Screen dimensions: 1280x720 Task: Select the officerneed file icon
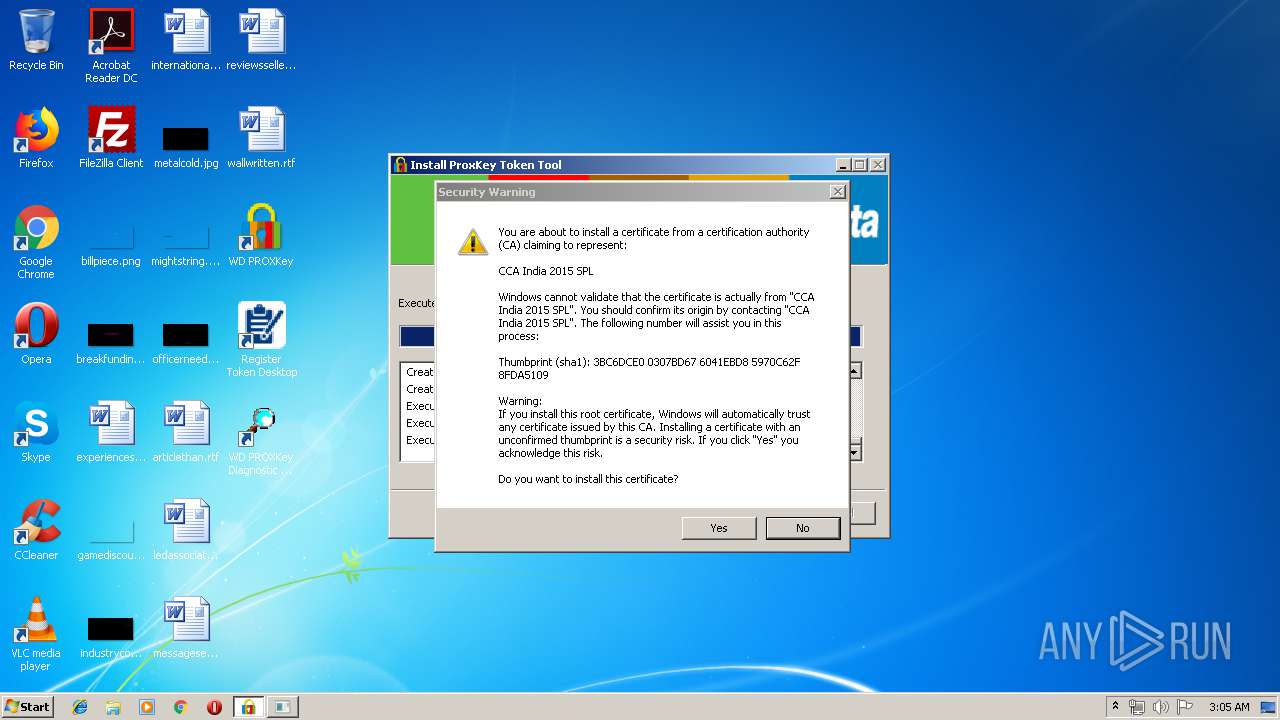186,341
